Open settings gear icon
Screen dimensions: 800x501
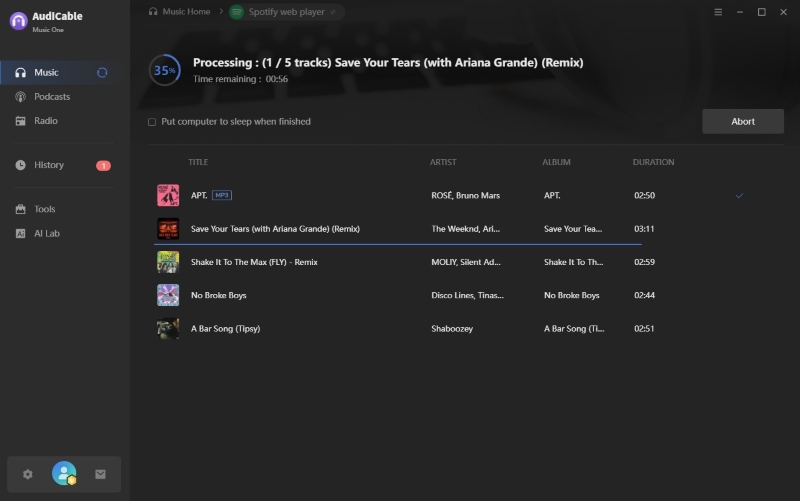point(28,474)
